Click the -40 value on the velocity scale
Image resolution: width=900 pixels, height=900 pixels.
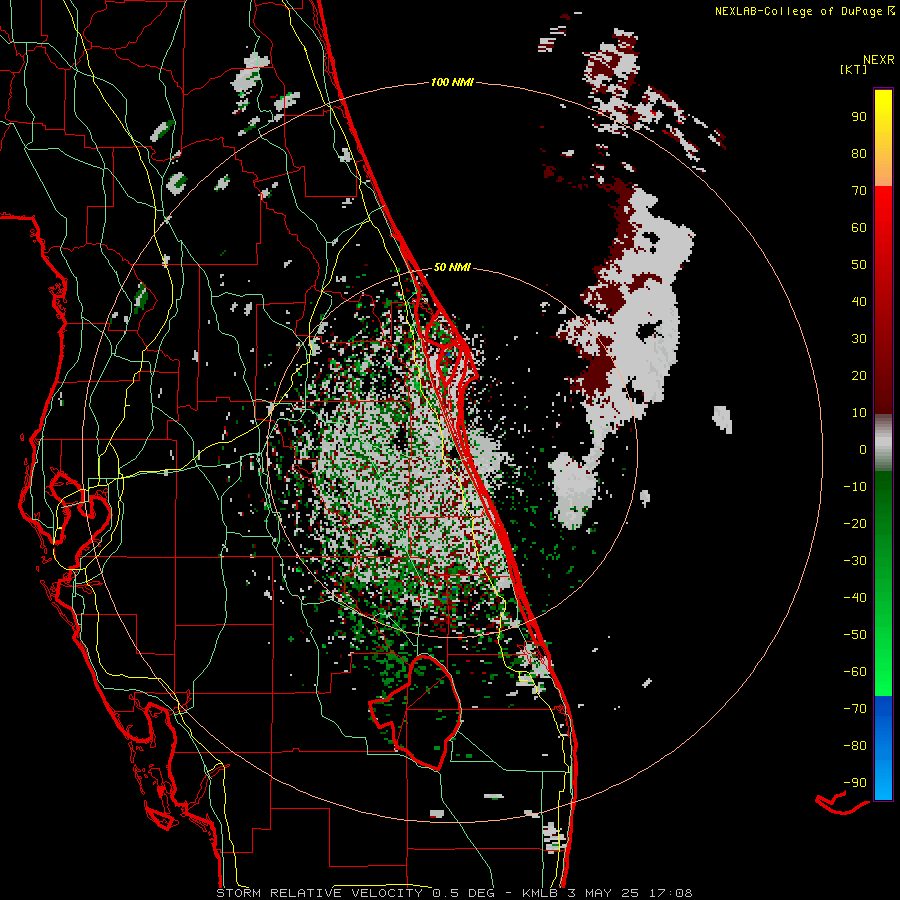click(x=855, y=598)
